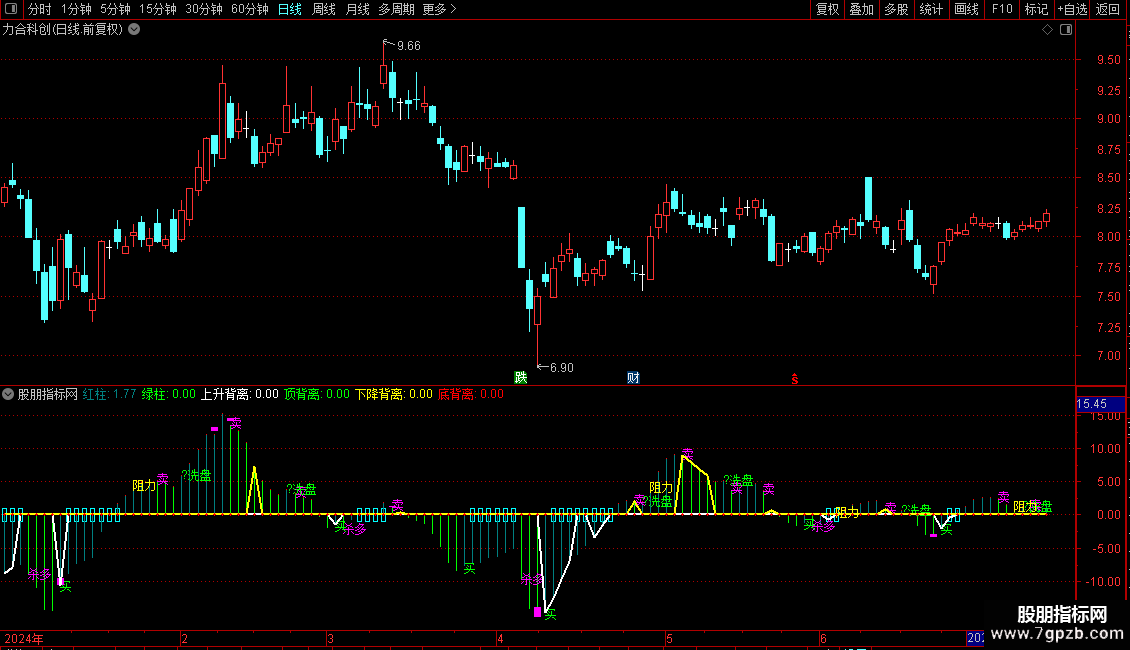Click the 红柱: 1.77 indicator value
This screenshot has width=1130, height=650.
pyautogui.click(x=109, y=394)
